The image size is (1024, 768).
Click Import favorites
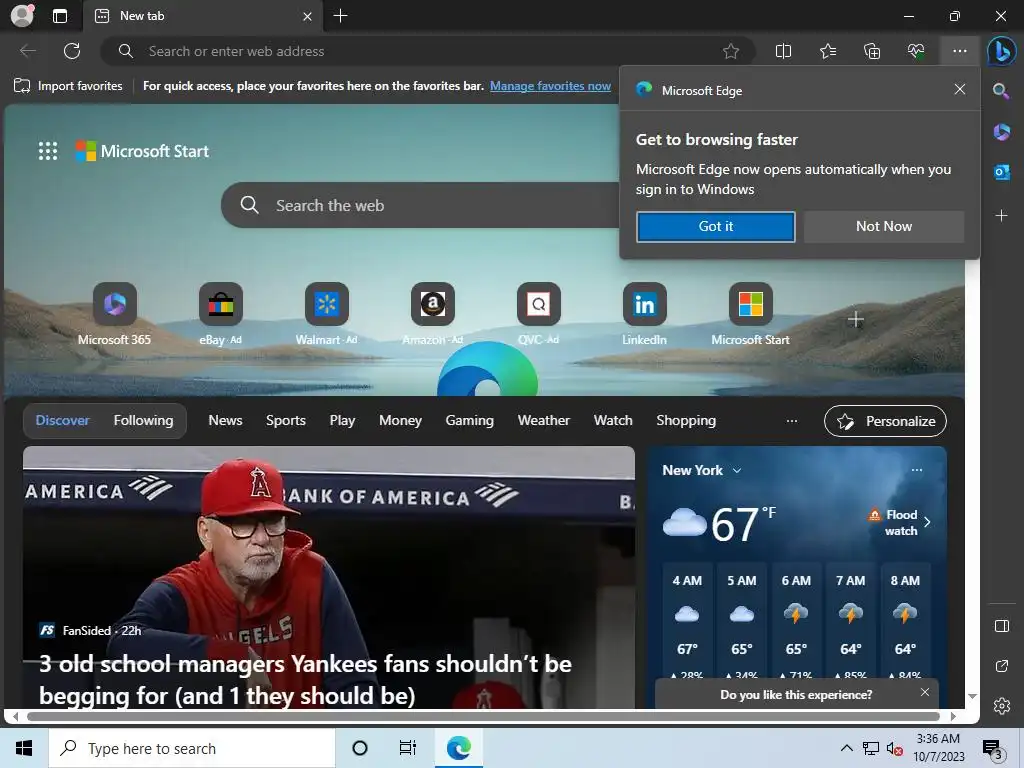pyautogui.click(x=68, y=86)
